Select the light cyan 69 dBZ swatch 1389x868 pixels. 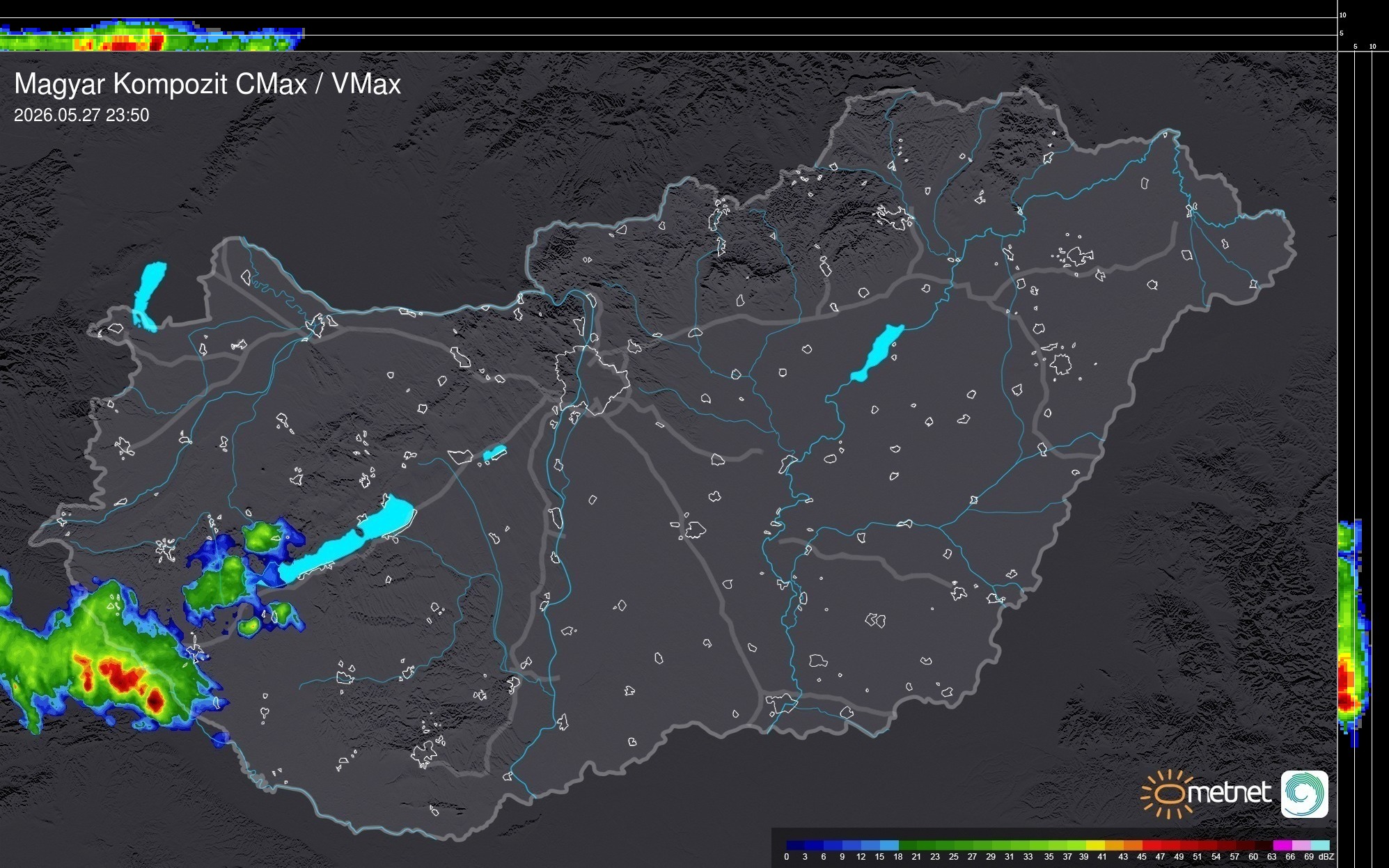(x=1319, y=845)
